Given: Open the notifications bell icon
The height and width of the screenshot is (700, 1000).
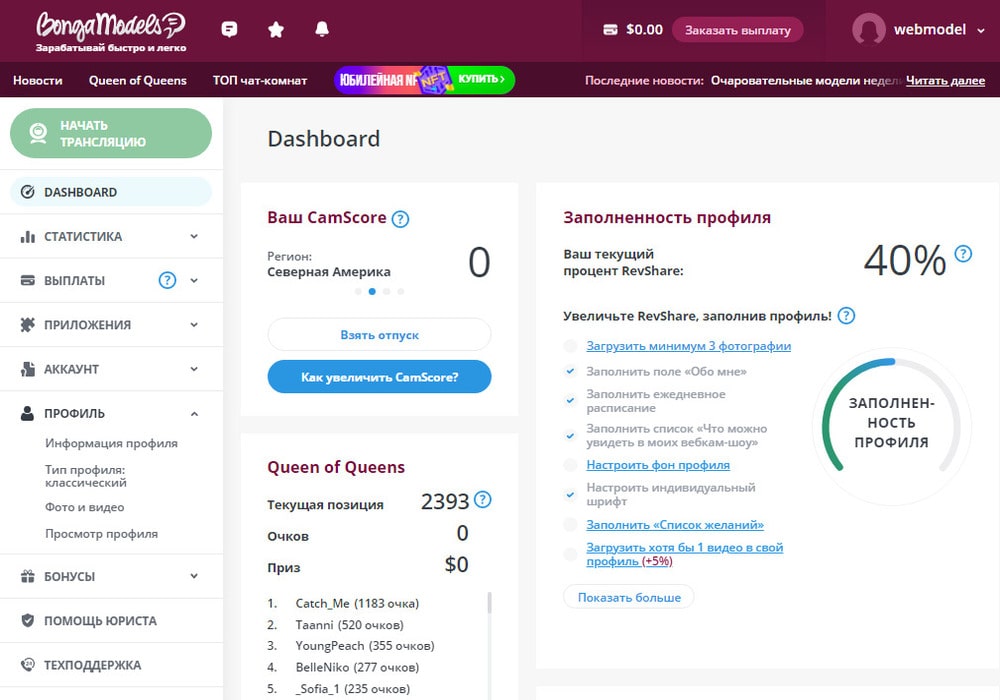Looking at the screenshot, I should coord(322,30).
